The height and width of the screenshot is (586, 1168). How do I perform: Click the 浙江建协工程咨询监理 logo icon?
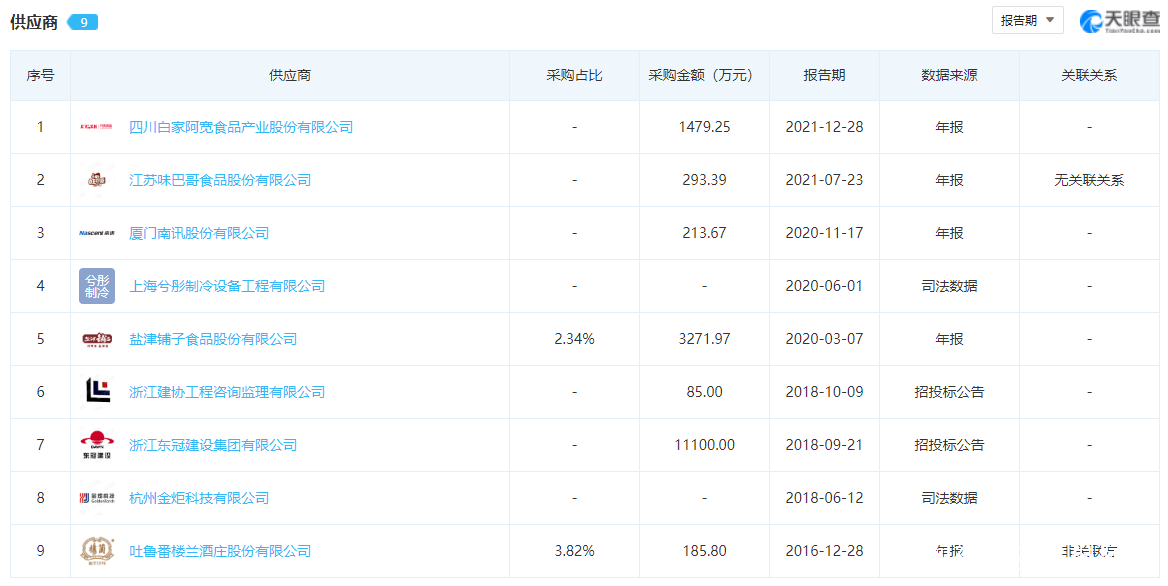point(97,392)
